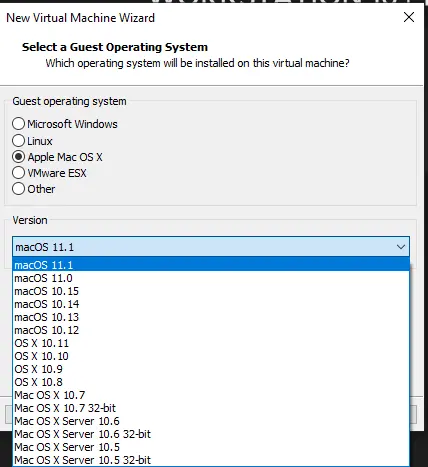
Task: Choose Mac OS X Server 10.5 32-bit
Action: coord(211,460)
